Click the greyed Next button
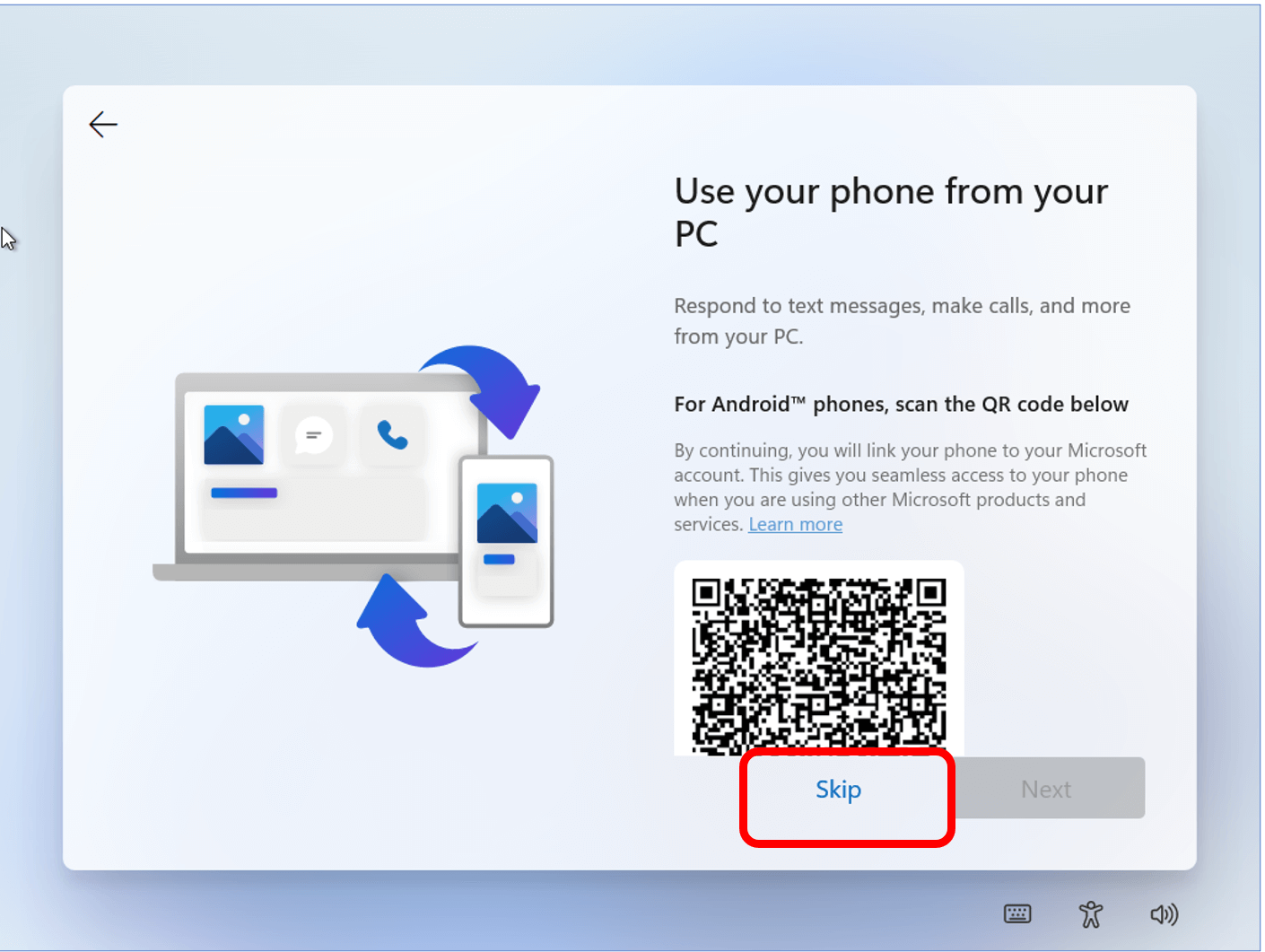The height and width of the screenshot is (952, 1265). click(x=1046, y=788)
